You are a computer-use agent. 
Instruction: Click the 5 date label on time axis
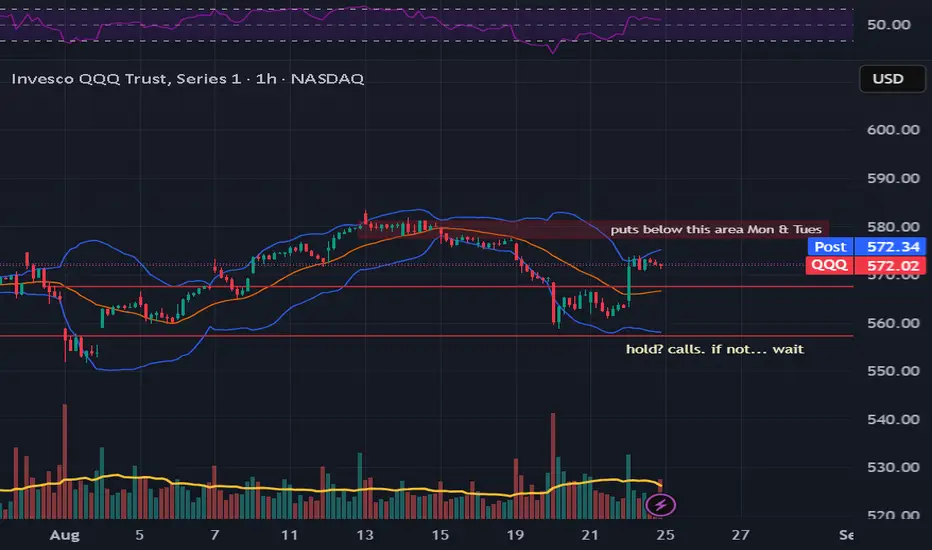coord(139,535)
